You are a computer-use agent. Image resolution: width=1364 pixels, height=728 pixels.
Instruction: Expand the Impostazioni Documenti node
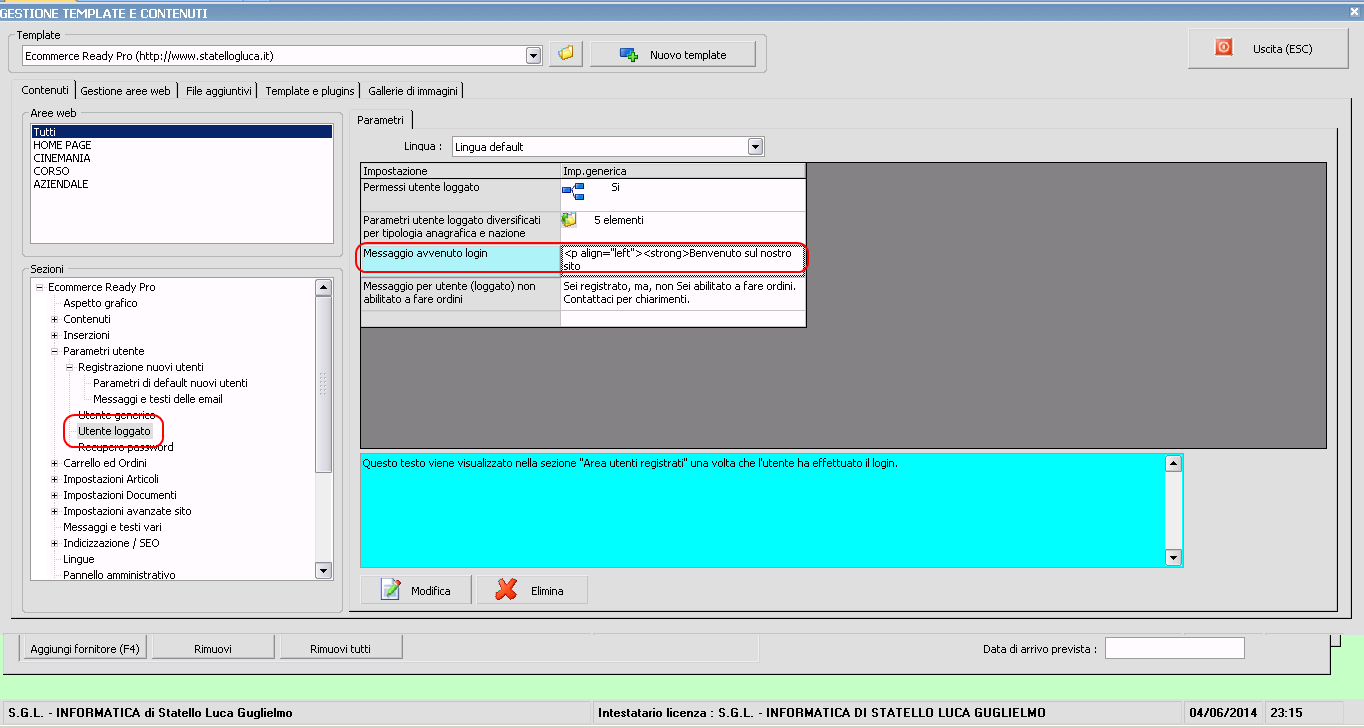55,495
